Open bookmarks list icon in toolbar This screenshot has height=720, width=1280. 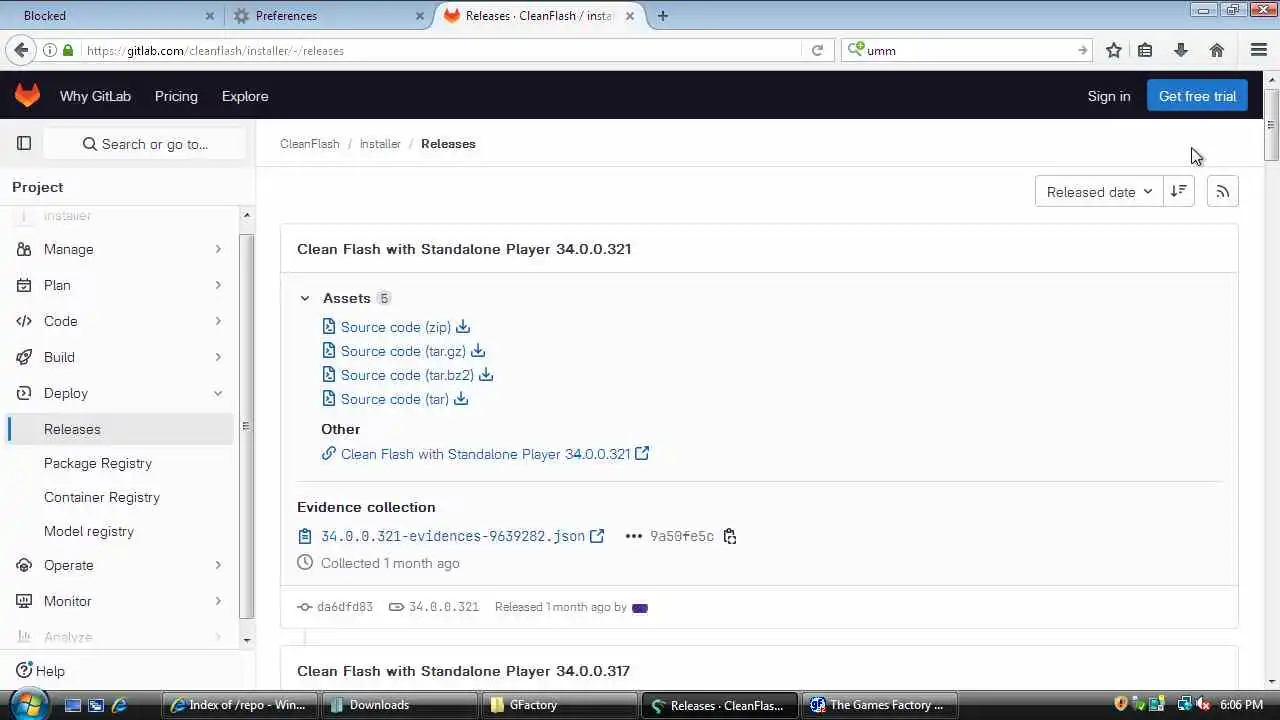click(x=1146, y=50)
